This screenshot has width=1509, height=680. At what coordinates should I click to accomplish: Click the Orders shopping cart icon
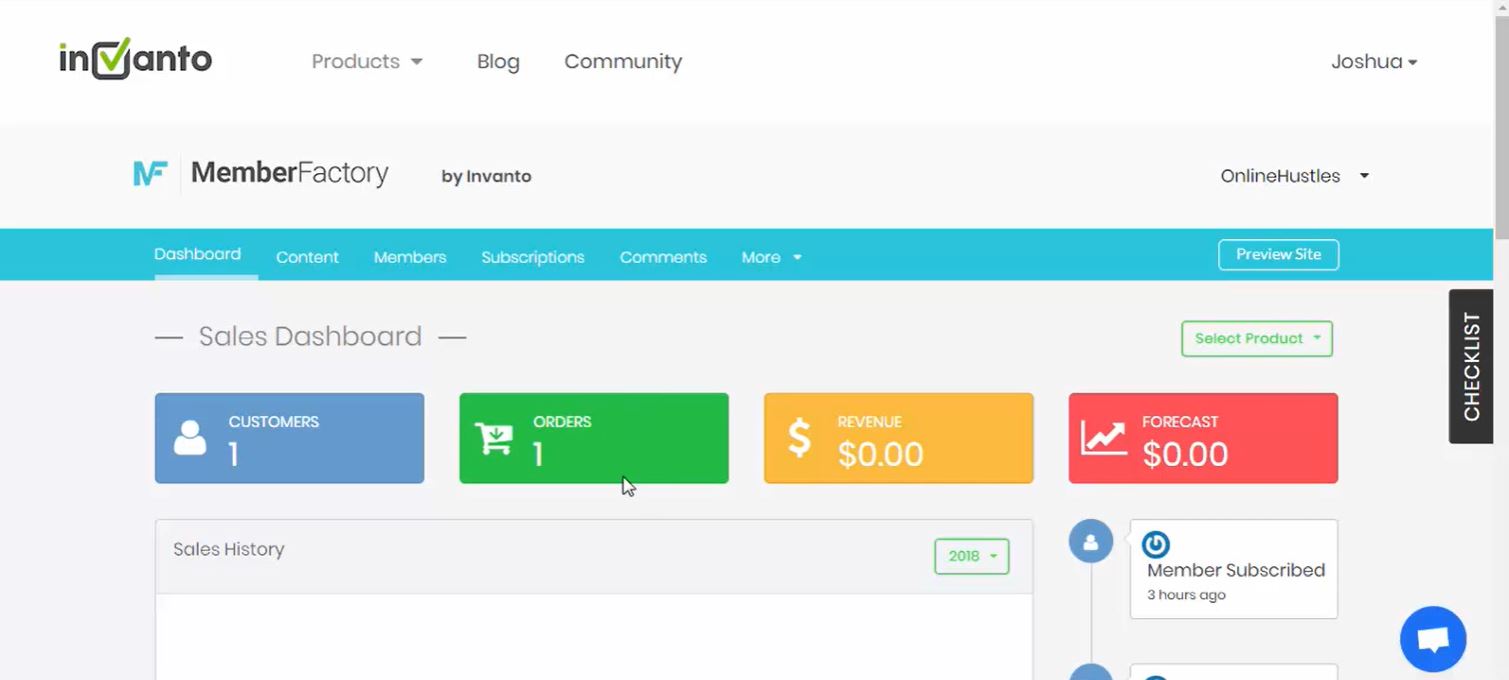click(x=493, y=438)
